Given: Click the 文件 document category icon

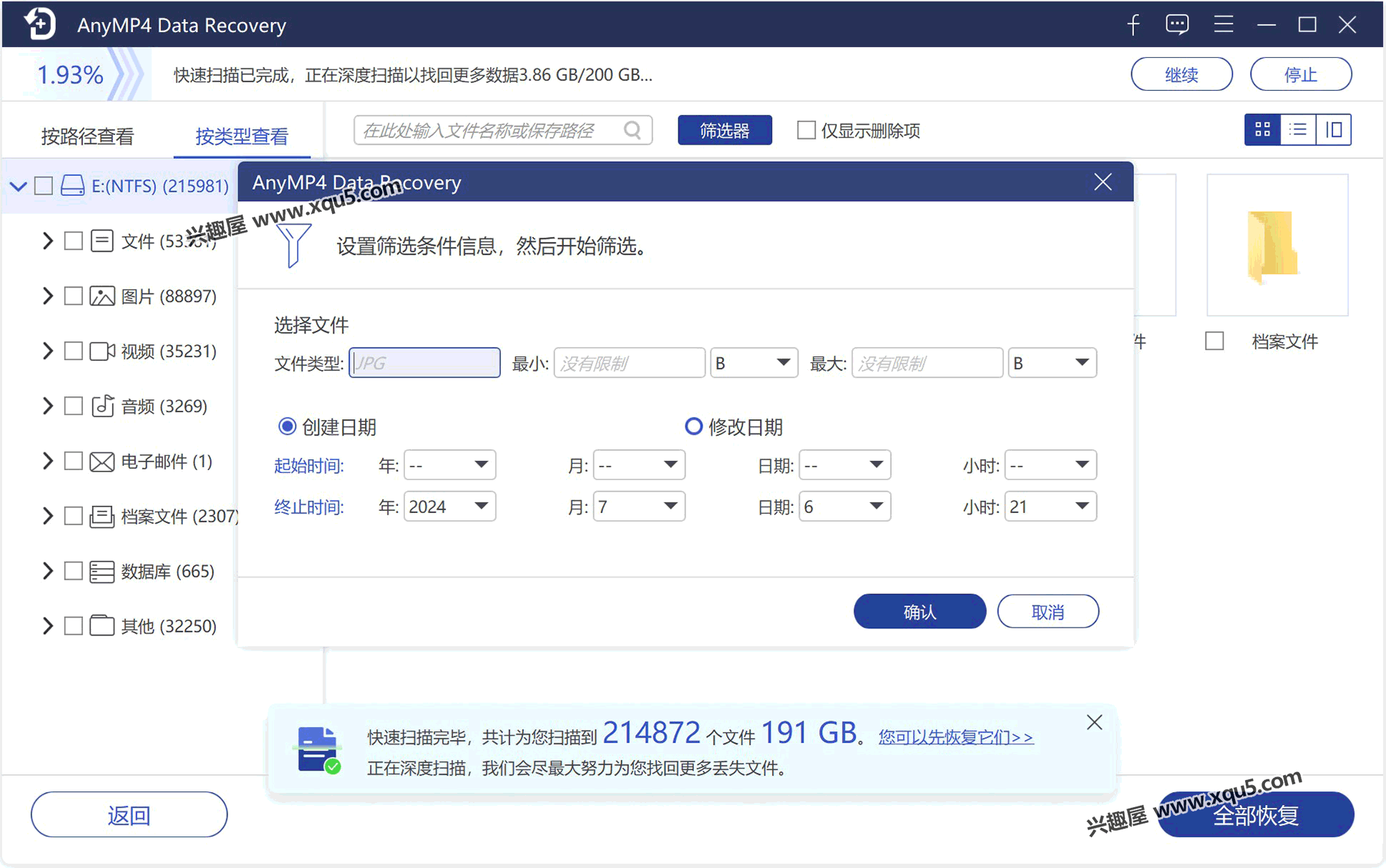Looking at the screenshot, I should coord(102,240).
